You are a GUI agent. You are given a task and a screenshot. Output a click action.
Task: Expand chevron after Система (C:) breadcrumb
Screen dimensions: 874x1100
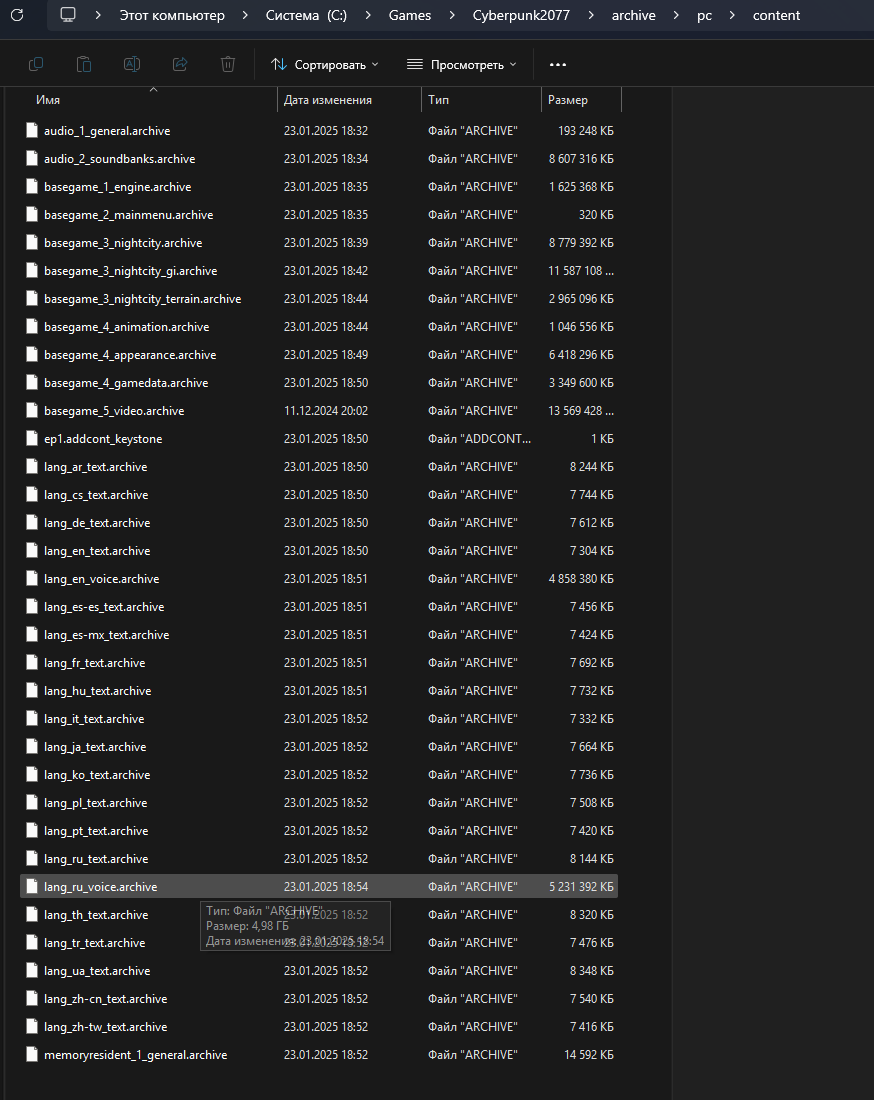point(368,15)
